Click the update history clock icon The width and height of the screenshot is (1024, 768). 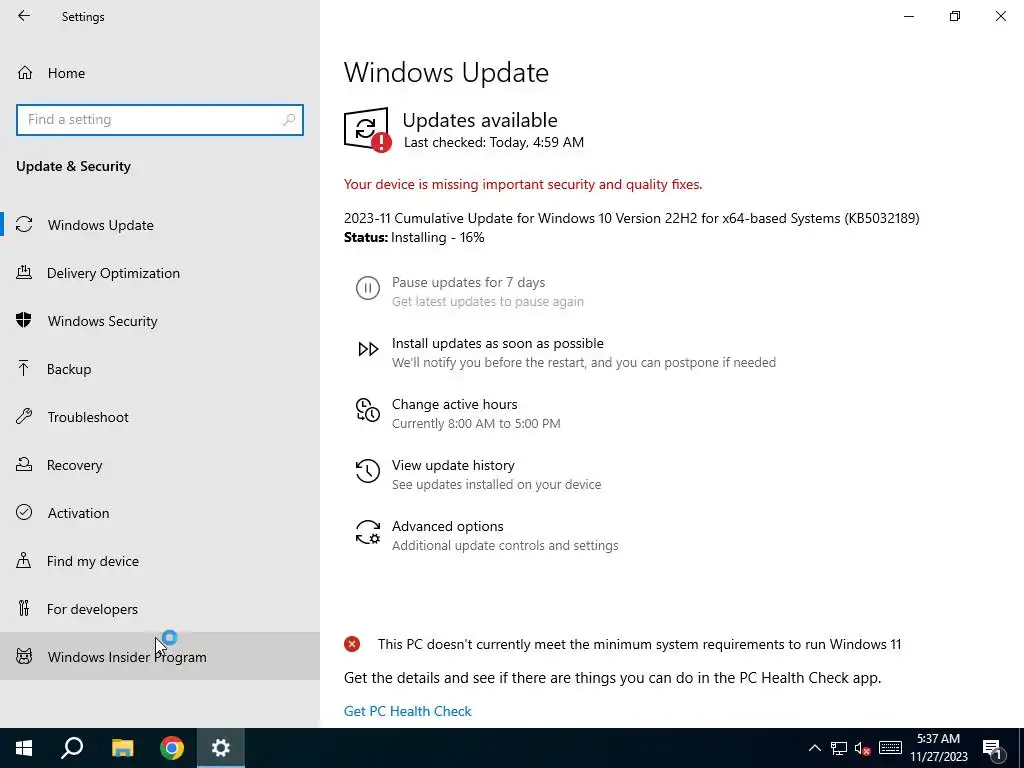368,471
